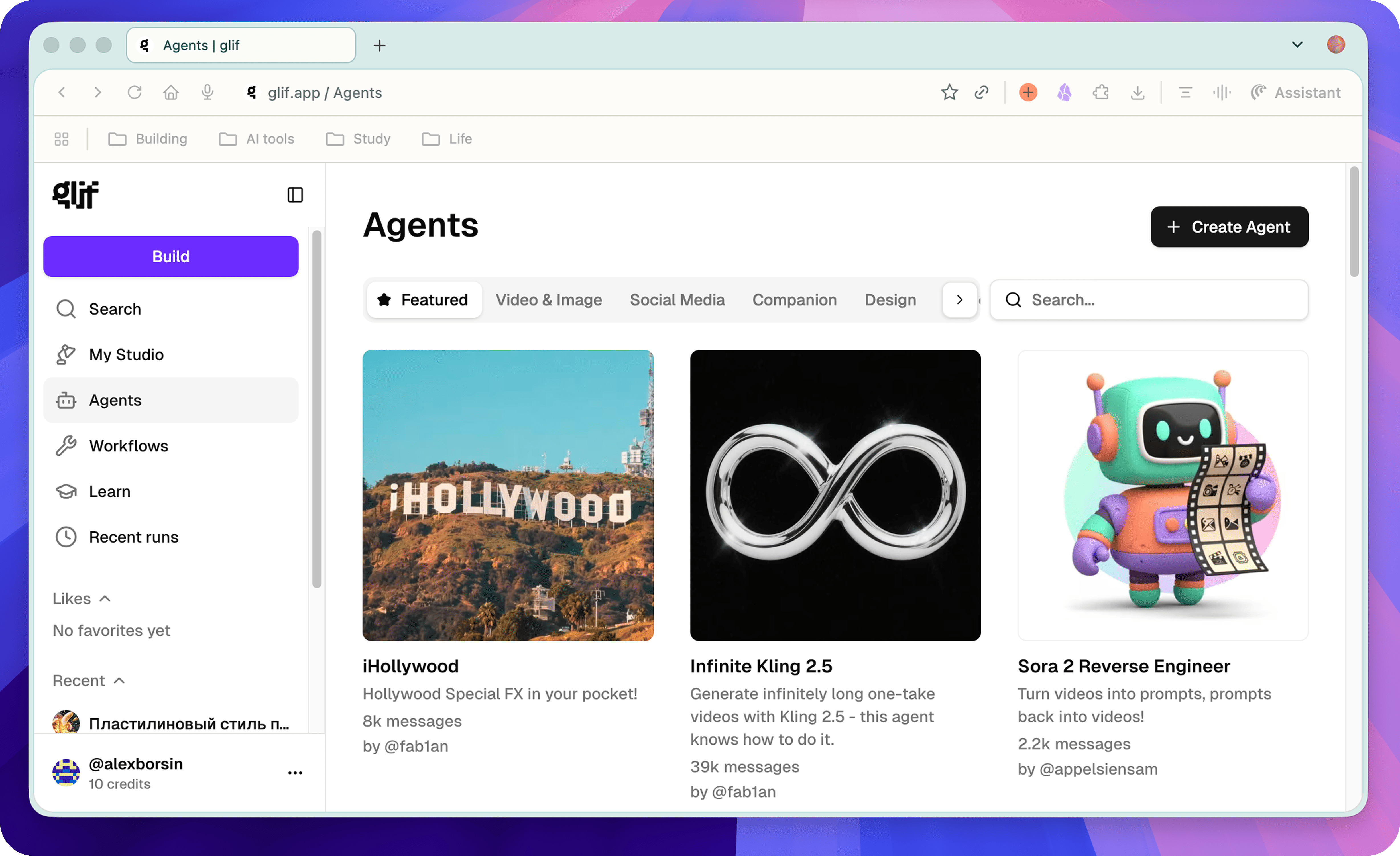Activate the microphone icon in the address bar

tap(207, 92)
